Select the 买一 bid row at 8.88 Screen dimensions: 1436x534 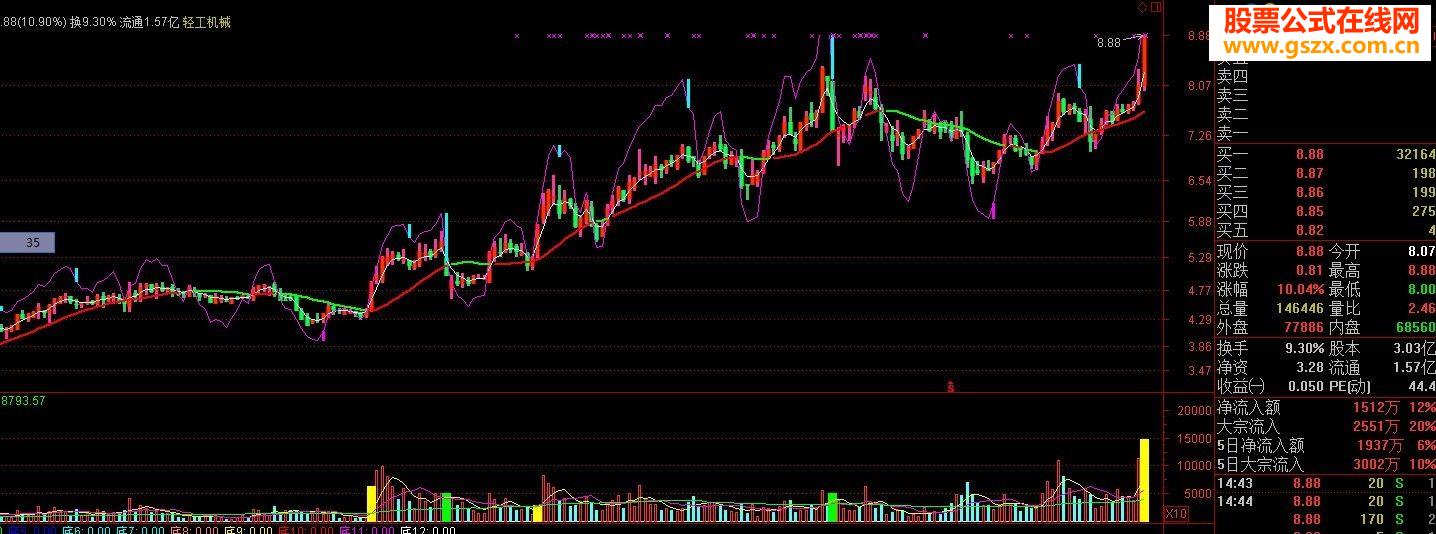(x=1324, y=154)
